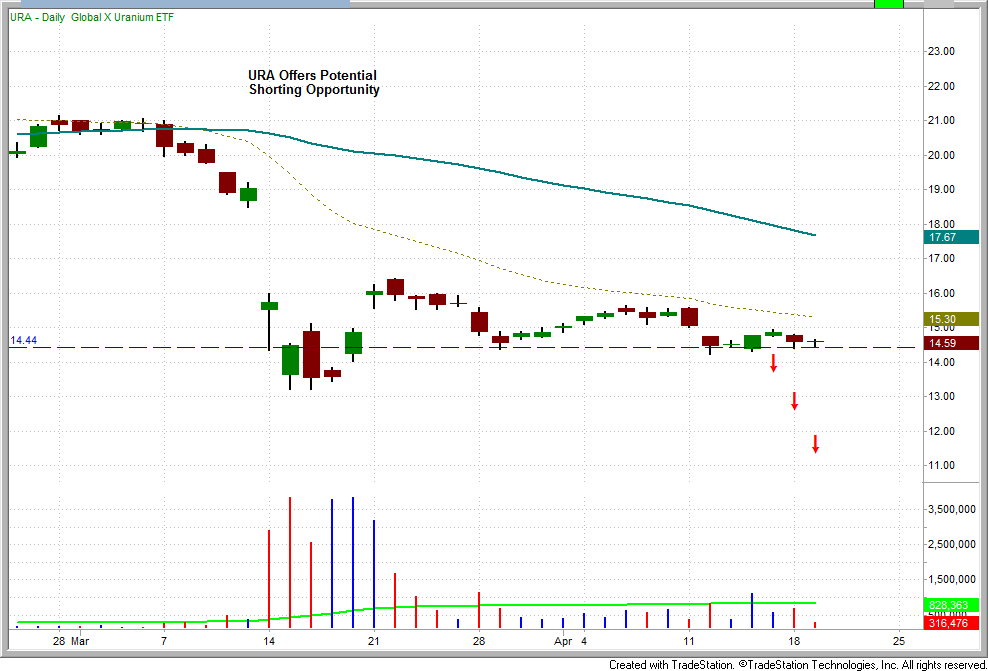Select the 'URA Offers Potential Shorting Opportunity' annotation
The width and height of the screenshot is (988, 671).
313,83
